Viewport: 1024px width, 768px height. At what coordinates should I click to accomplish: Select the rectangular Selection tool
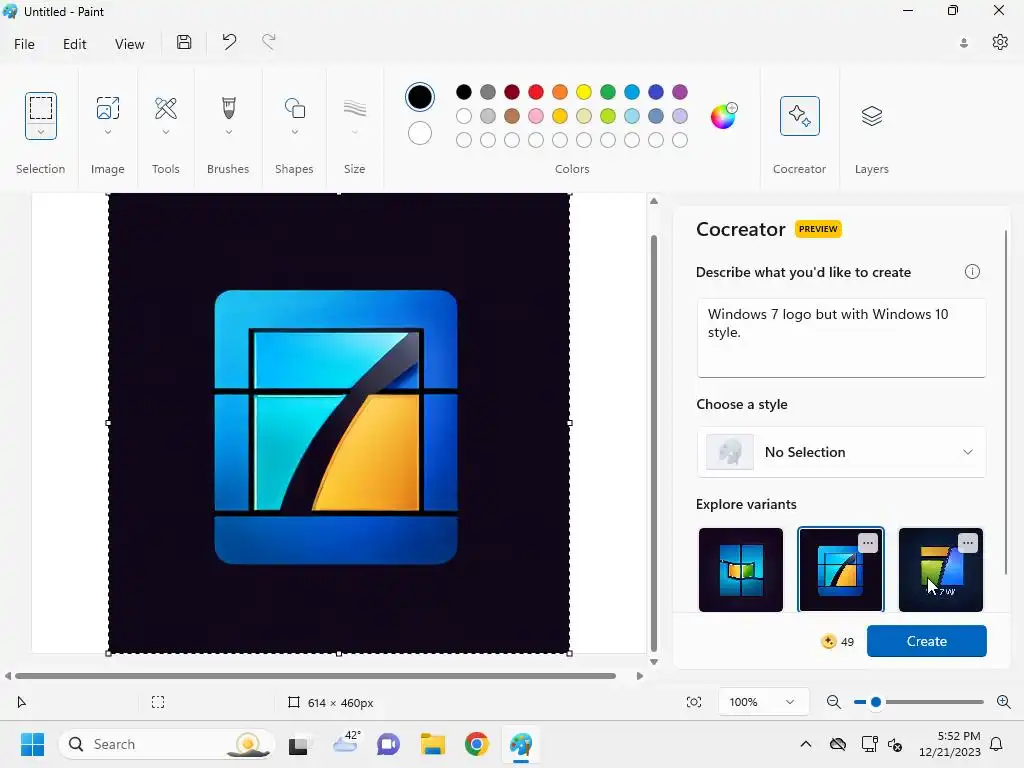tap(40, 108)
